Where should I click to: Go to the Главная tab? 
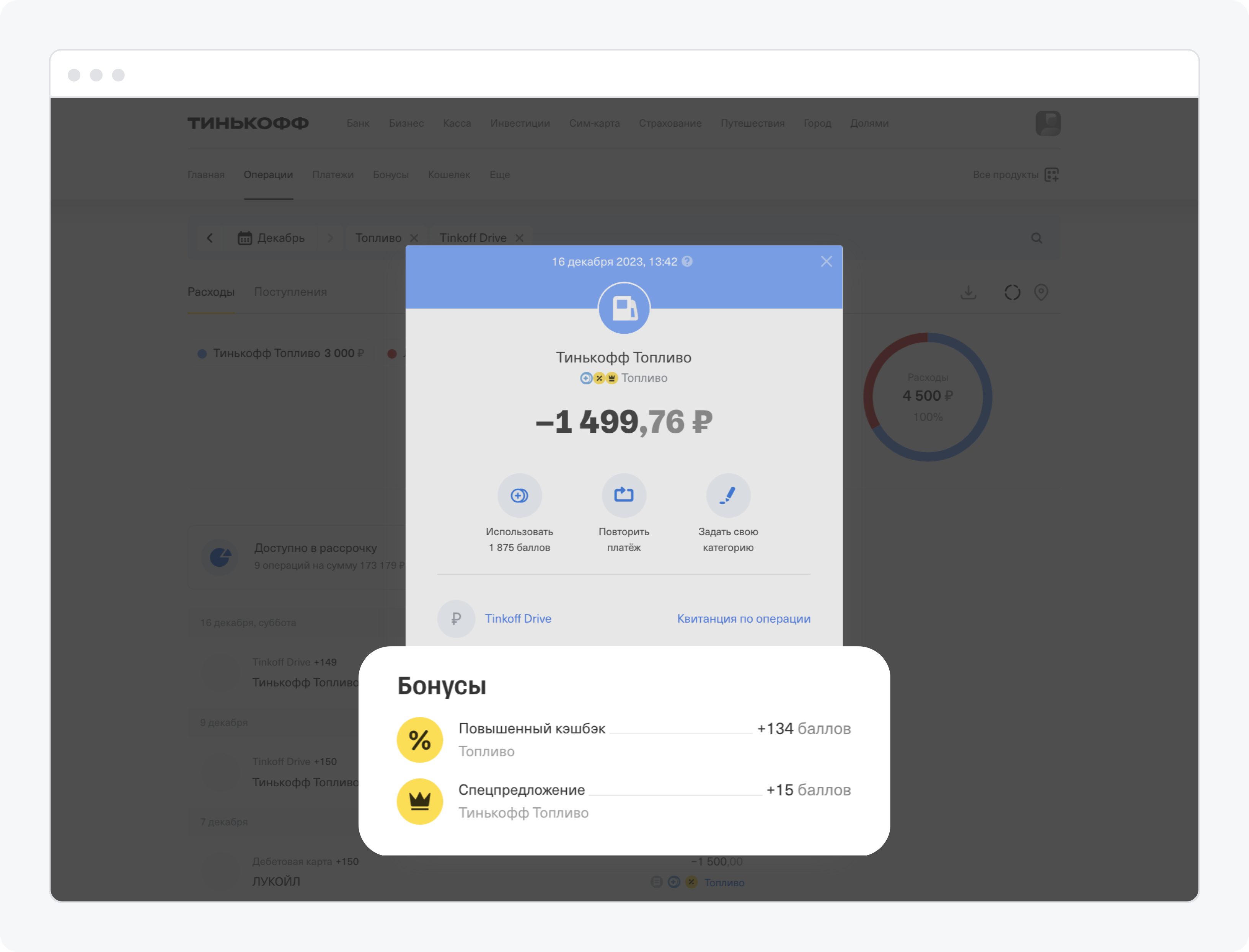coord(206,174)
